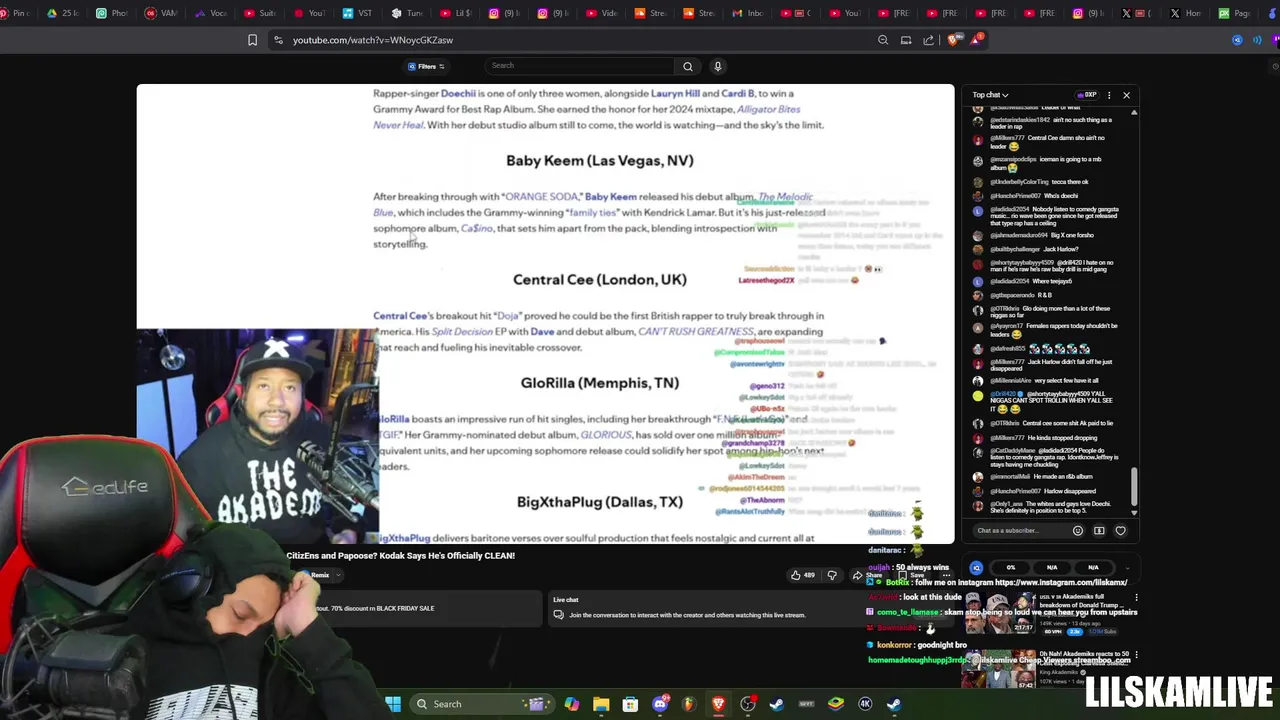Open the Cardi B link
Viewport: 1280px width, 720px height.
click(738, 93)
